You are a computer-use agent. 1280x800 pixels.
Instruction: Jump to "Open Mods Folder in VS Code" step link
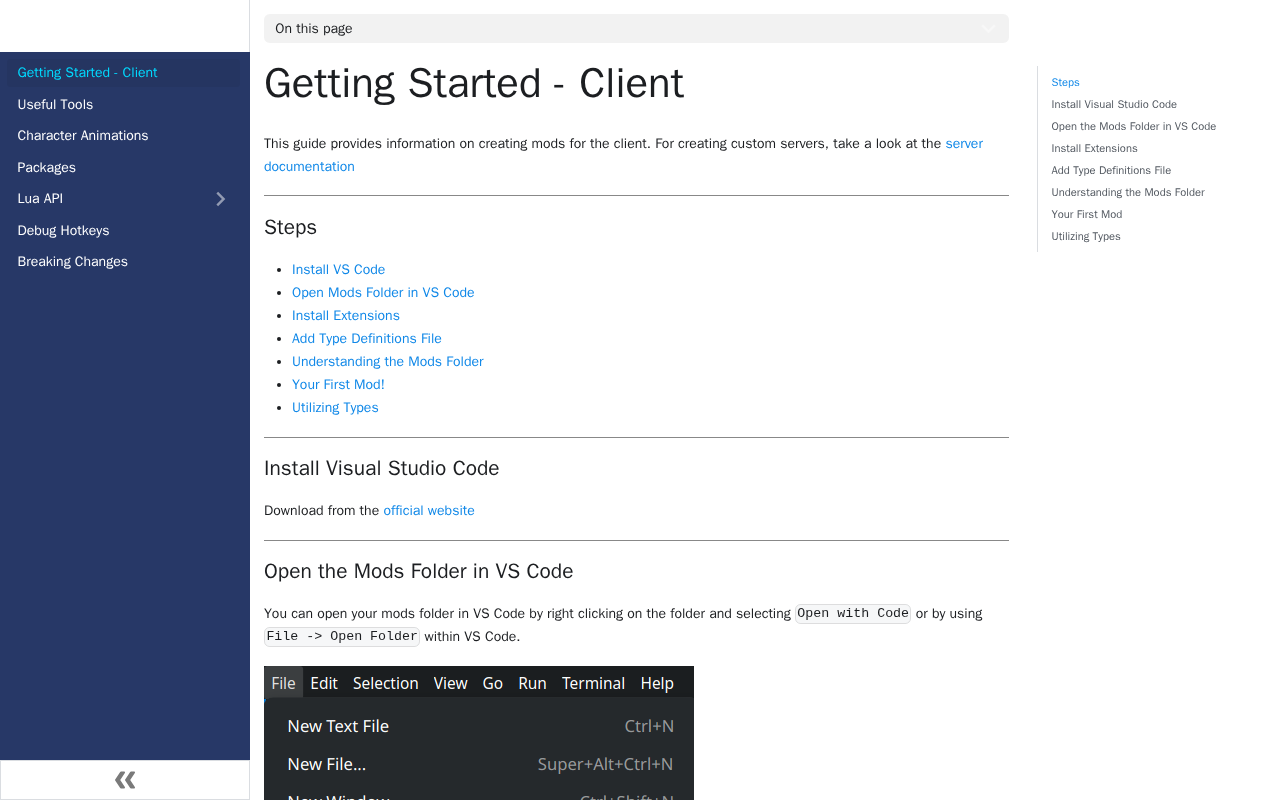tap(383, 293)
